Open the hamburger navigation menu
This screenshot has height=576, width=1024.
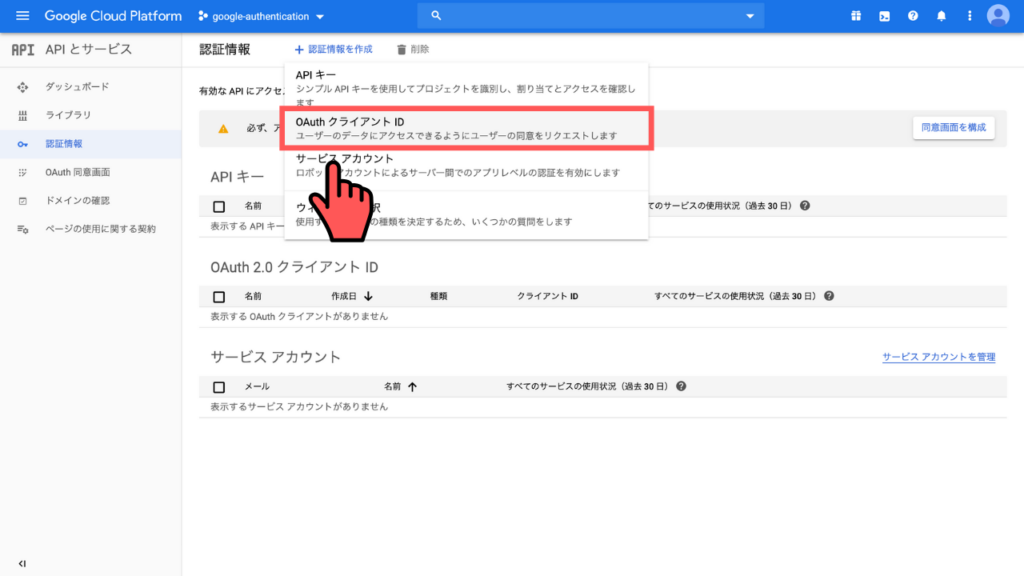(22, 16)
